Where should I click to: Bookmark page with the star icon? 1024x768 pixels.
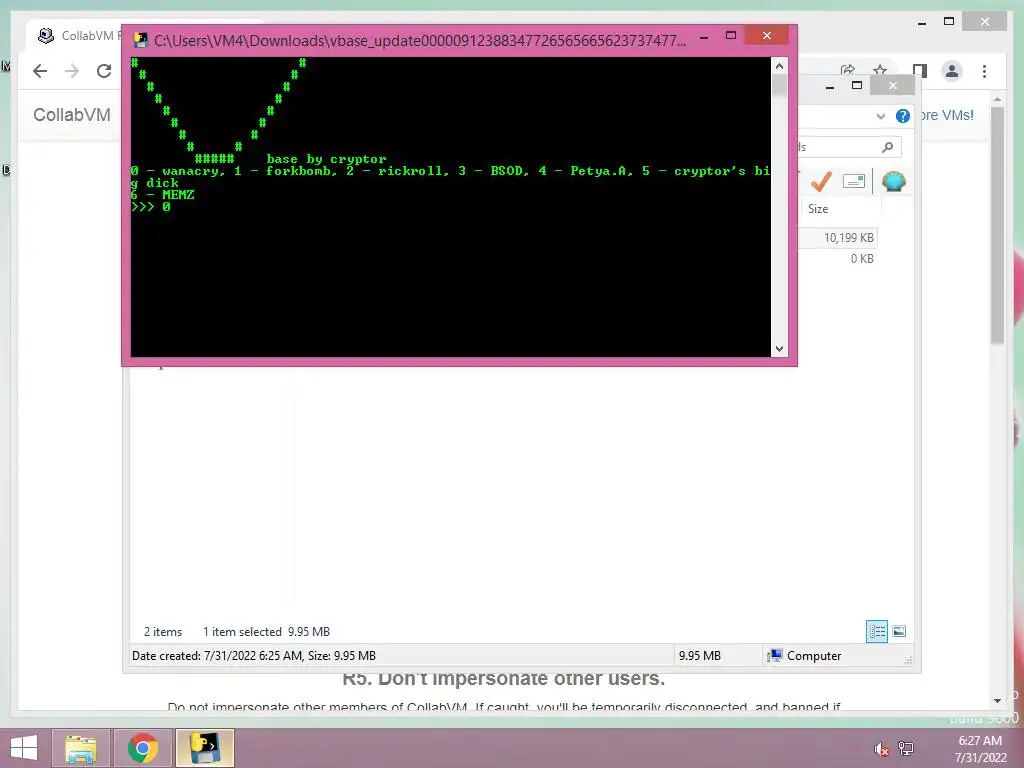click(880, 70)
